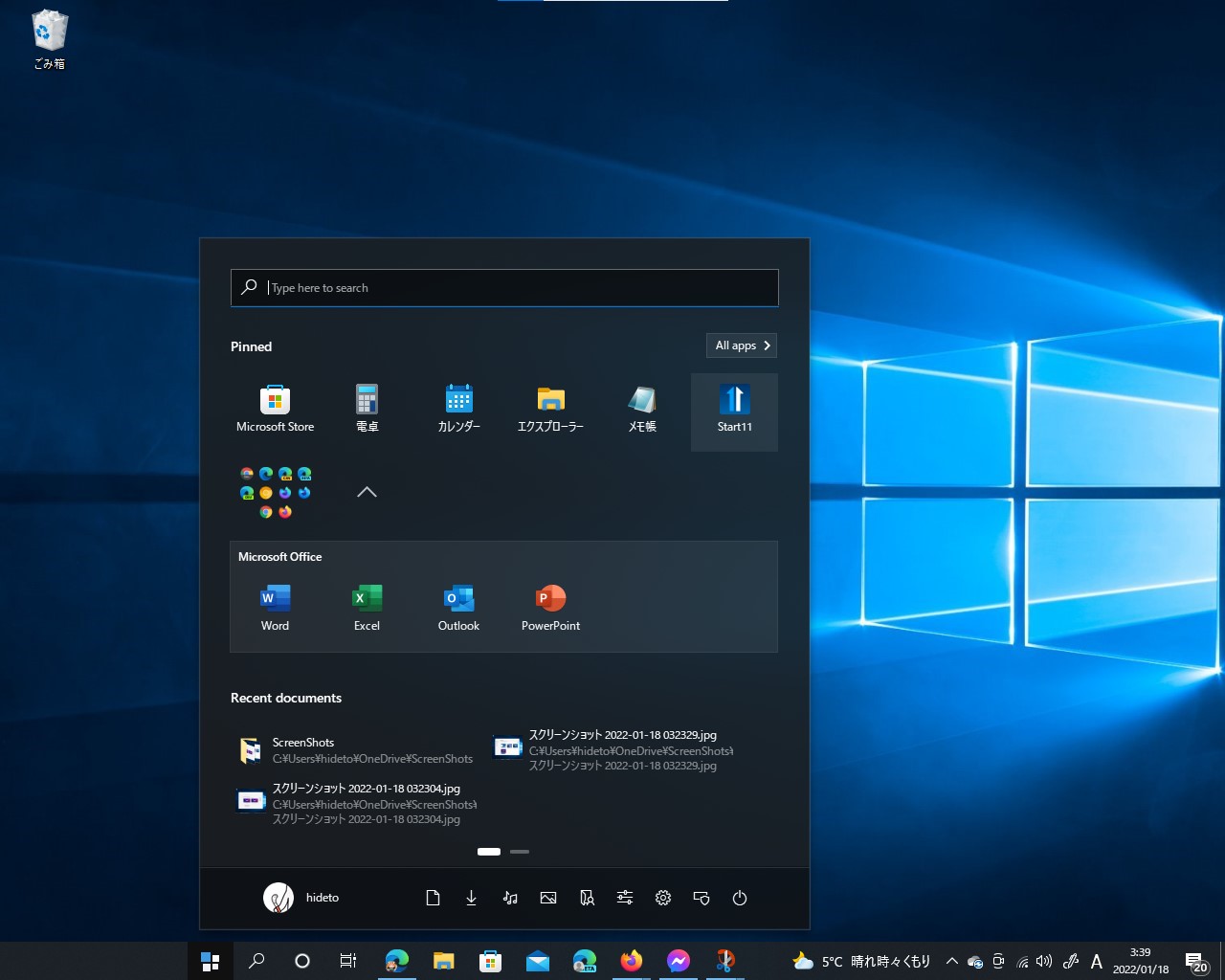The height and width of the screenshot is (980, 1225).
Task: Open recent file スクリーンショット 2022-01-18 032304.jpg
Action: [x=355, y=803]
